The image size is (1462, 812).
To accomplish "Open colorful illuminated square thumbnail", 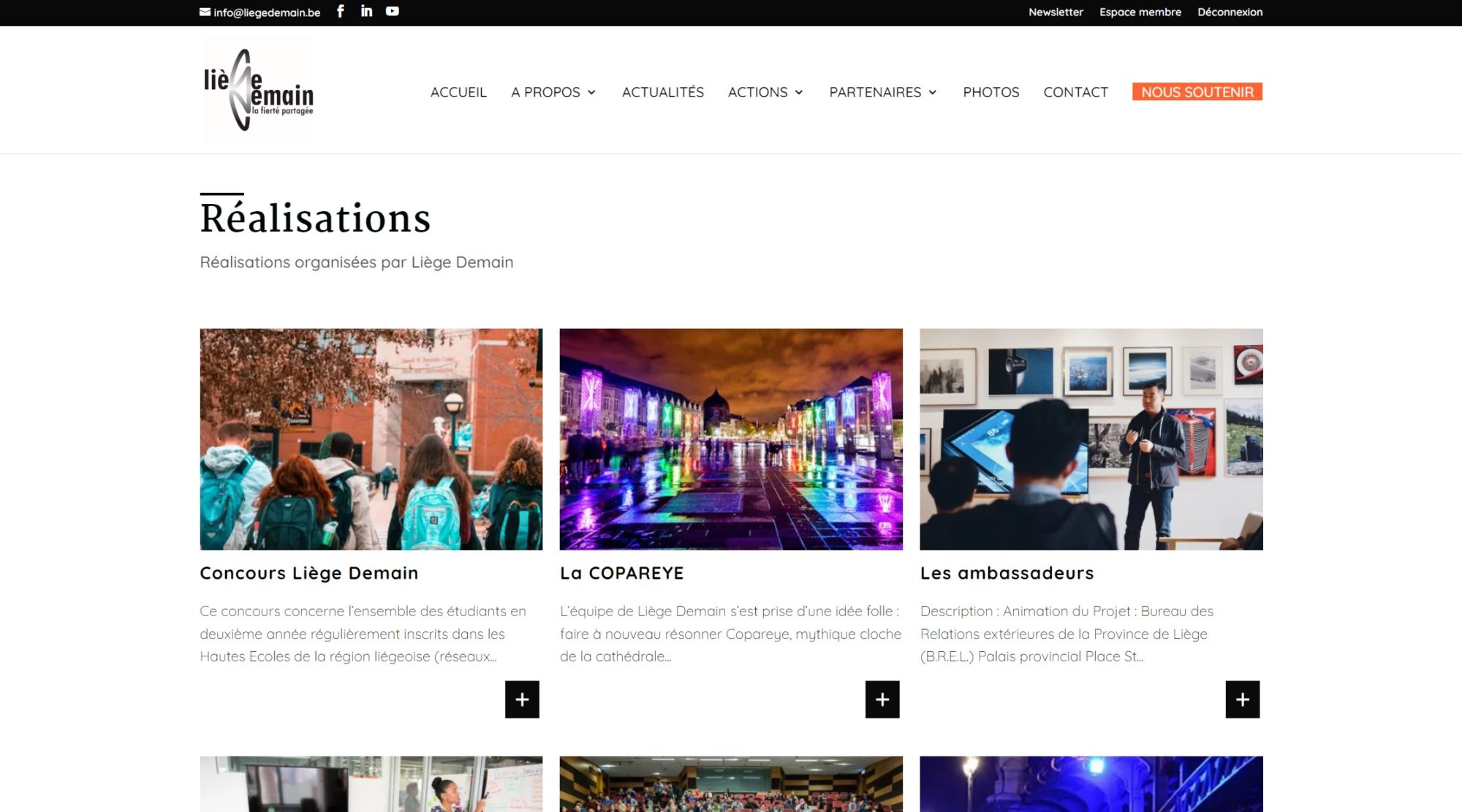I will coord(731,439).
